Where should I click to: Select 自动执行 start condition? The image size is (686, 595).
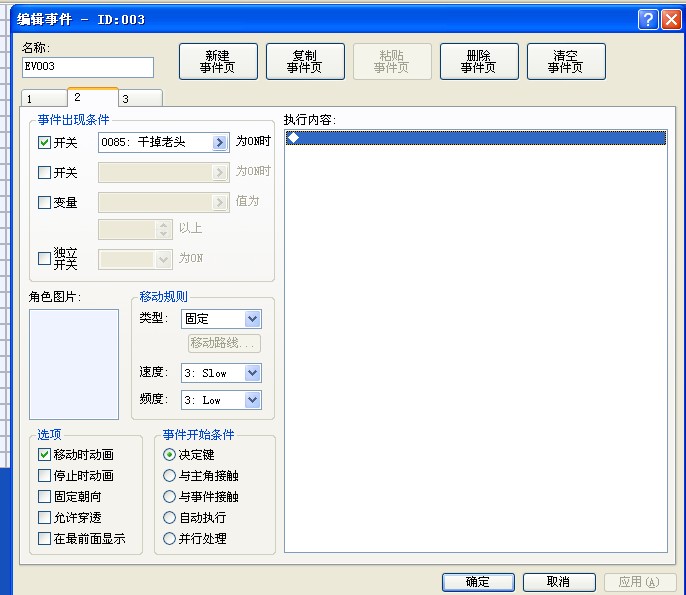tap(169, 518)
